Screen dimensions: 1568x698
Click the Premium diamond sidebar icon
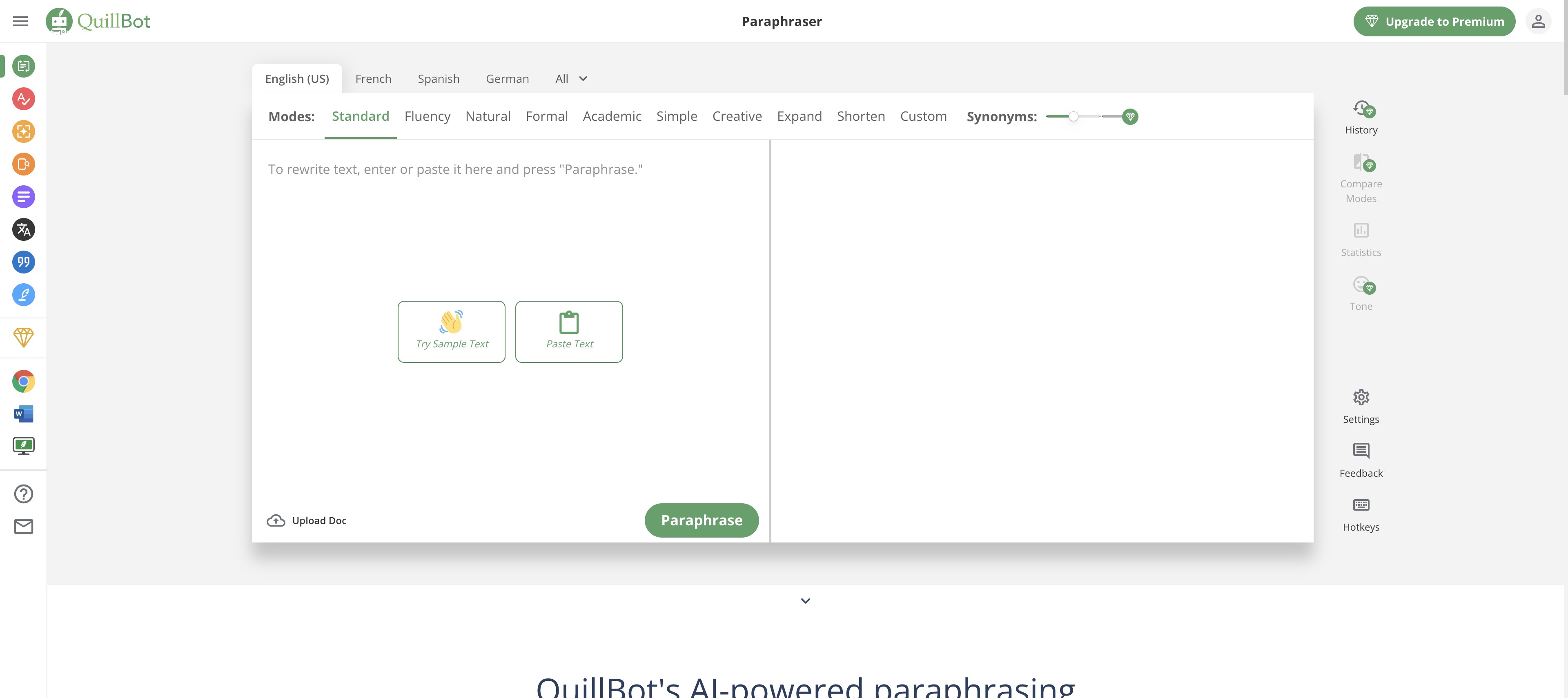coord(24,338)
